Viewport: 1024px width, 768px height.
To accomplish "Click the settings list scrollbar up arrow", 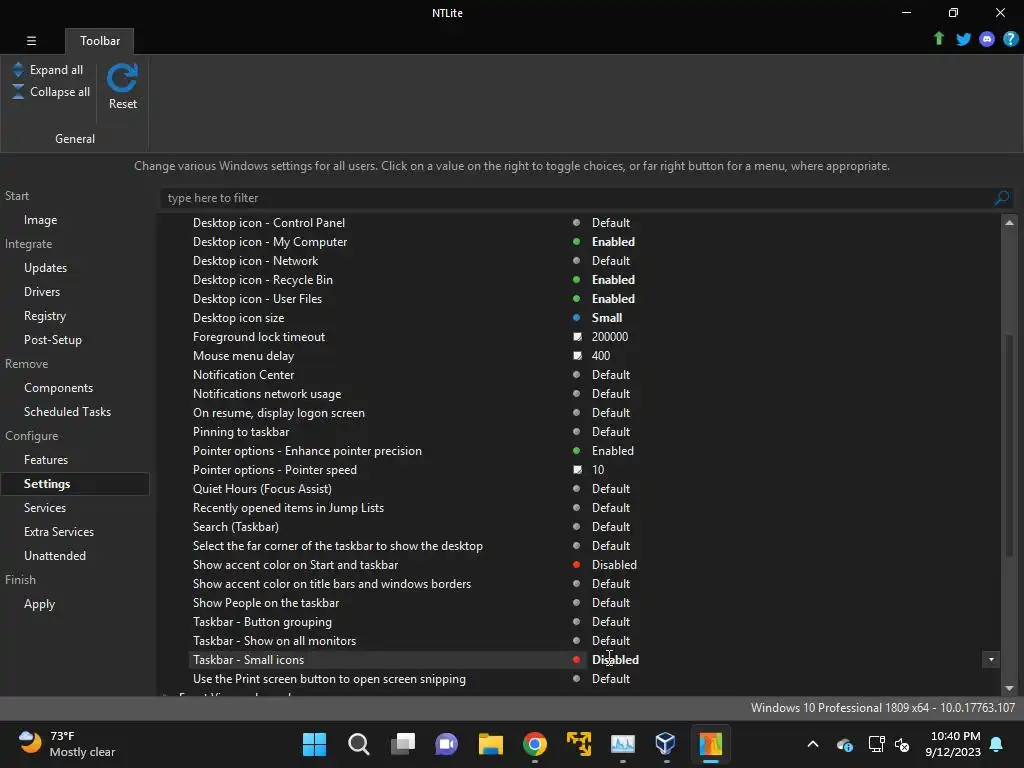I will [x=1009, y=223].
